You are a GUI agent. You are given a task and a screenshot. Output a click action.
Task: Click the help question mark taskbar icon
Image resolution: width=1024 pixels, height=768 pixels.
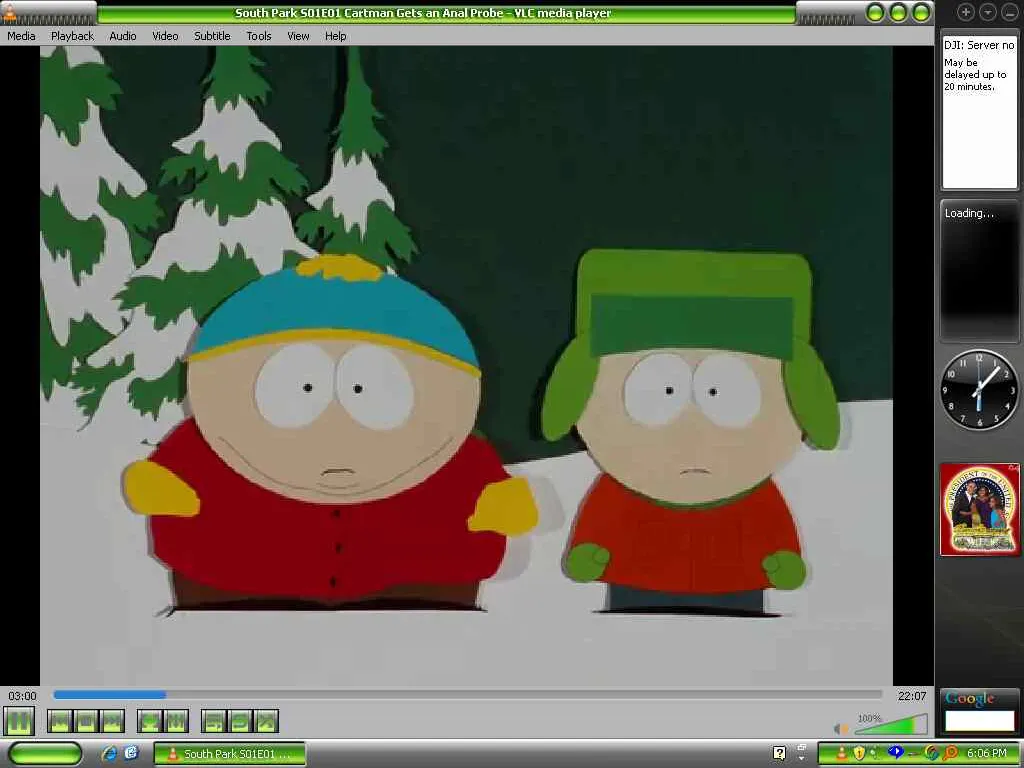pos(779,753)
